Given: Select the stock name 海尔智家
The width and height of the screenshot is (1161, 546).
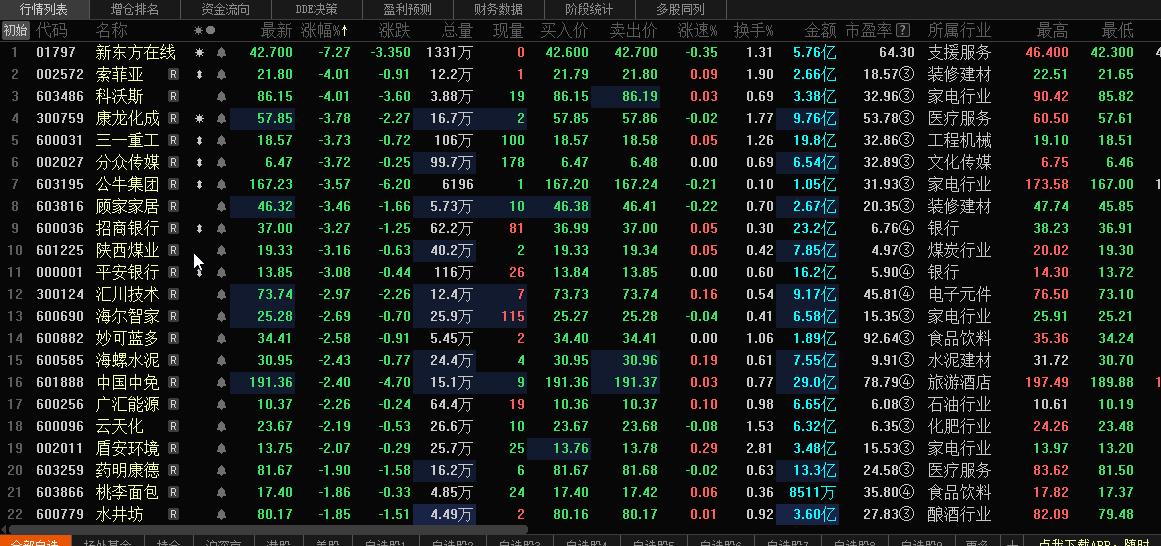Looking at the screenshot, I should tap(127, 316).
